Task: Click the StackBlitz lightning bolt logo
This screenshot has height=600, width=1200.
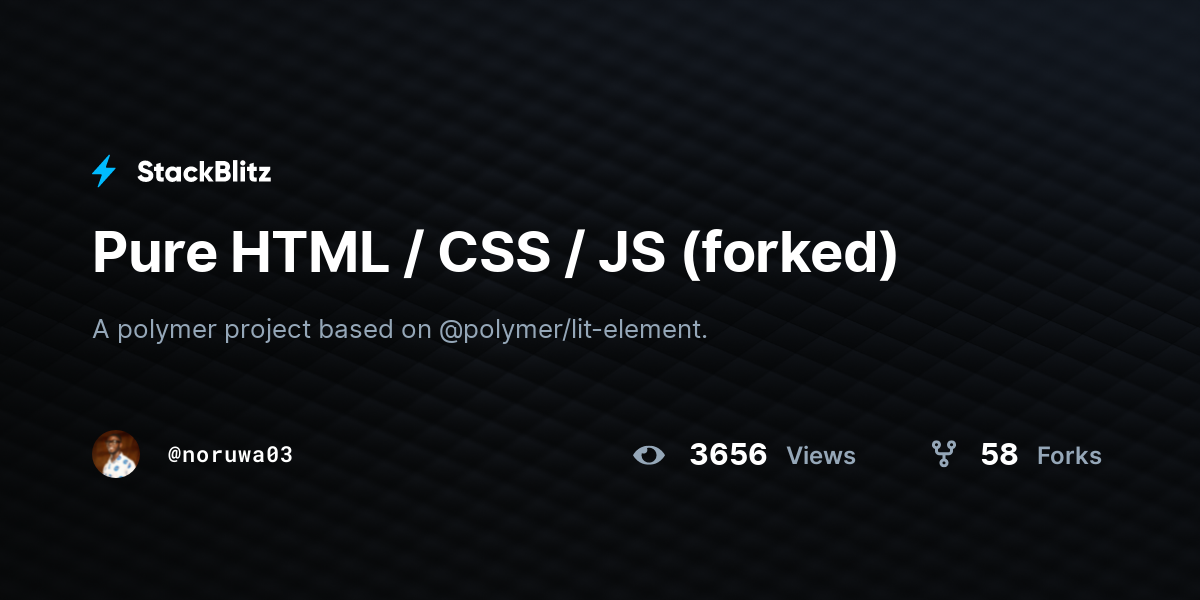Action: pos(104,172)
